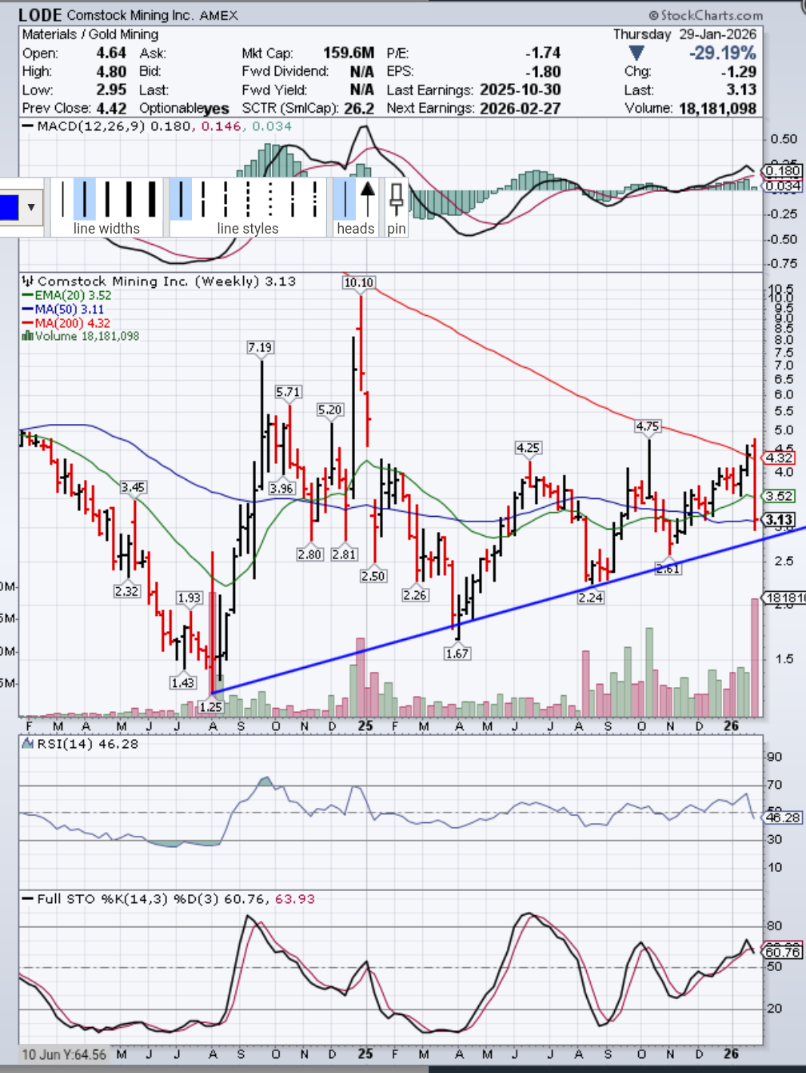Viewport: 806px width, 1073px height.
Task: Select the highlighted second-thinnest line width
Action: (x=84, y=199)
